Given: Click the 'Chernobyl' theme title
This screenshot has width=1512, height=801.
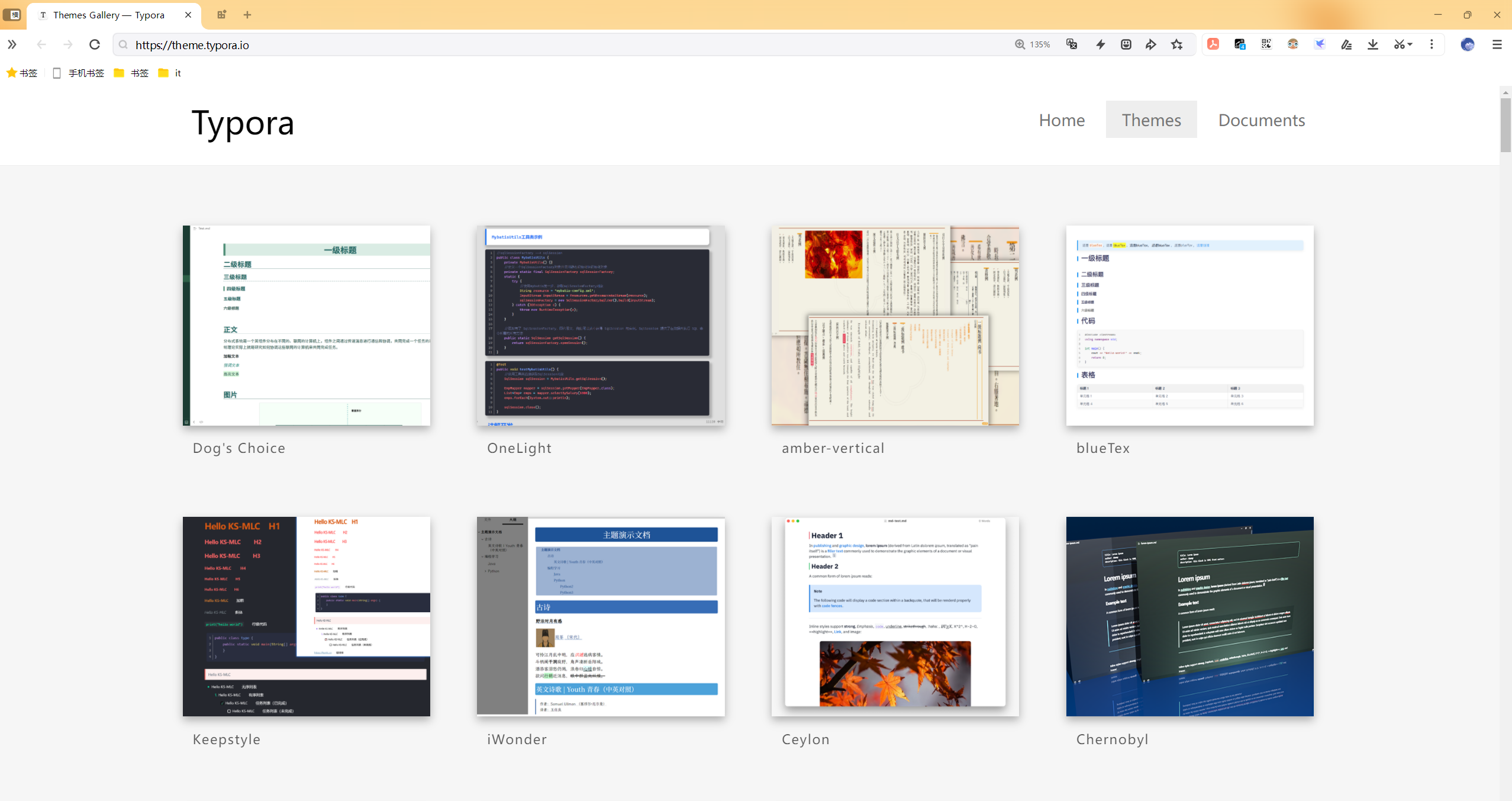Looking at the screenshot, I should point(1113,739).
